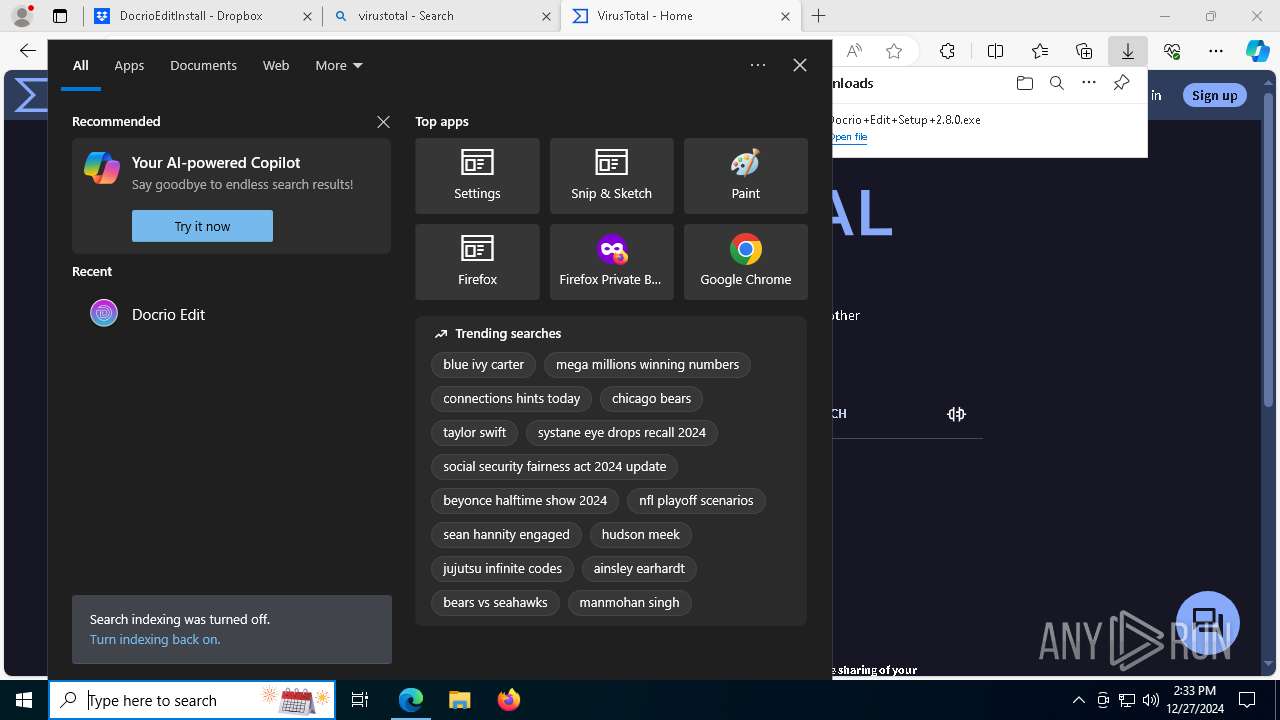The width and height of the screenshot is (1280, 720).
Task: Toggle the Edge Downloads button
Action: point(1128,51)
